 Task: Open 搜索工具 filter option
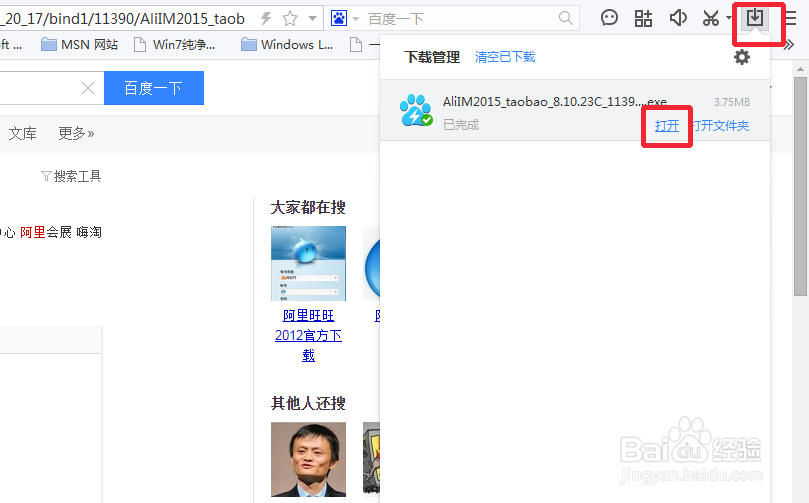71,176
